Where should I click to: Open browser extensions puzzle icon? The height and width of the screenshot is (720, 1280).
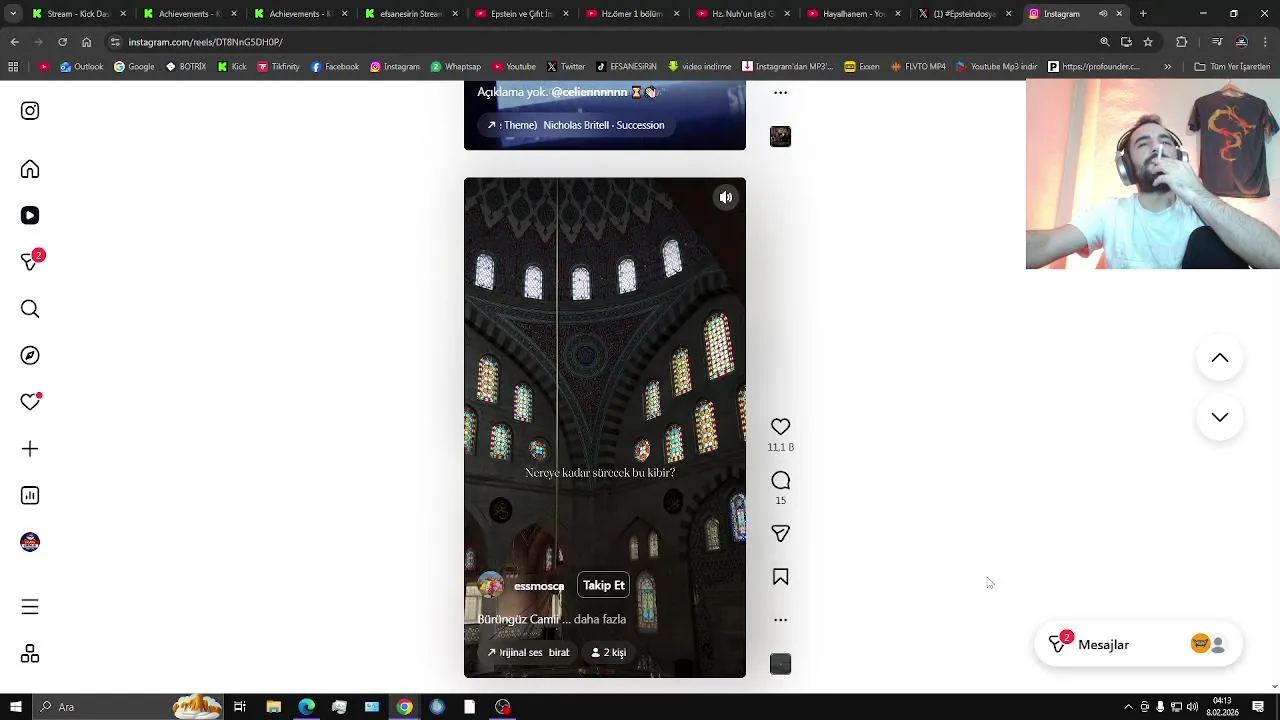point(1182,42)
